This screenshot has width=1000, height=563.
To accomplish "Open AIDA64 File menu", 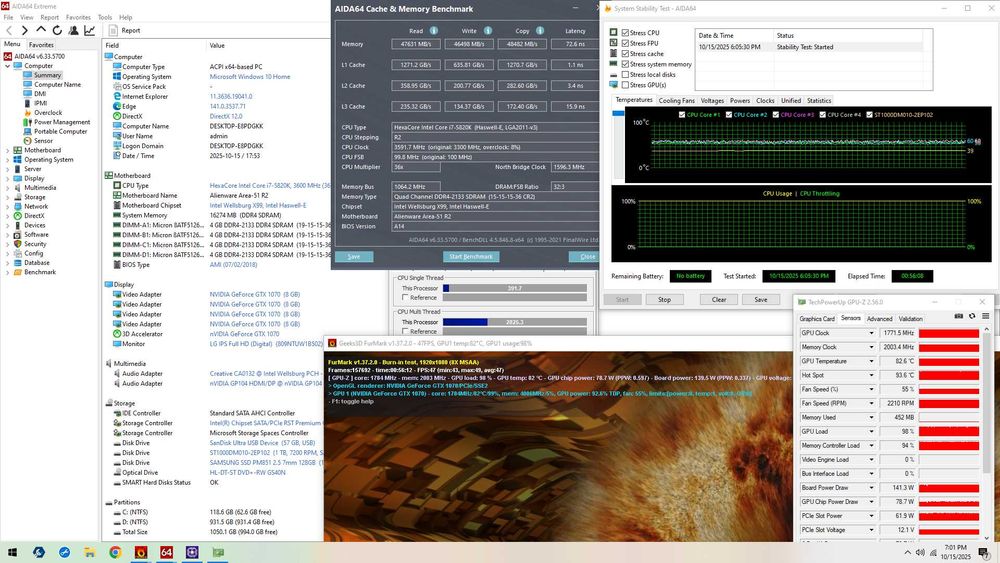I will pos(8,17).
